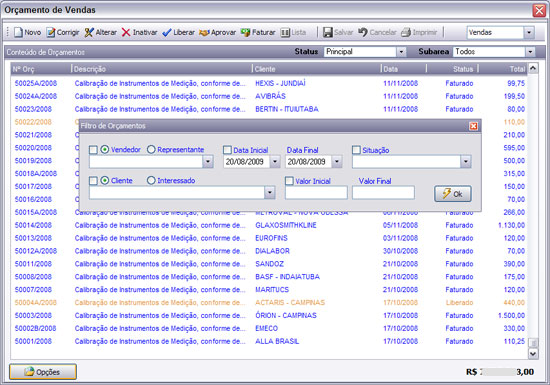Click the total value 1.500,00
The height and width of the screenshot is (385, 550).
[511, 316]
